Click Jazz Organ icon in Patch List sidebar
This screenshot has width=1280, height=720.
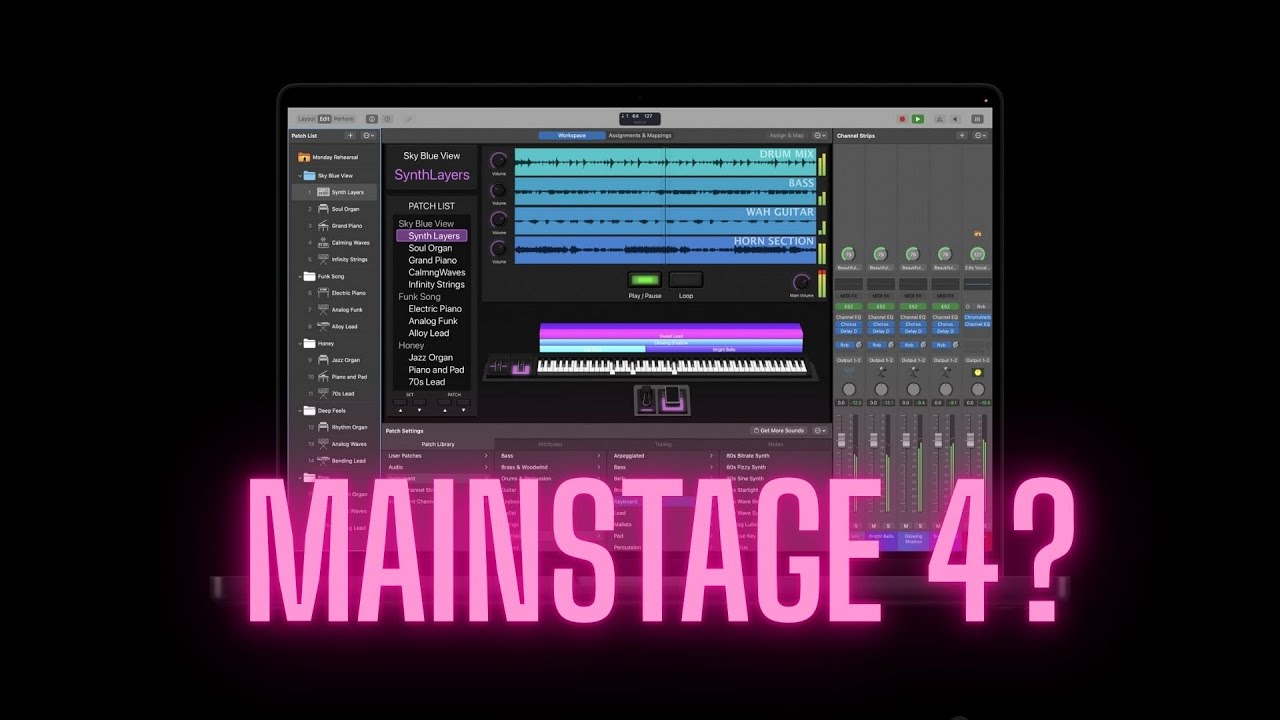pos(323,360)
